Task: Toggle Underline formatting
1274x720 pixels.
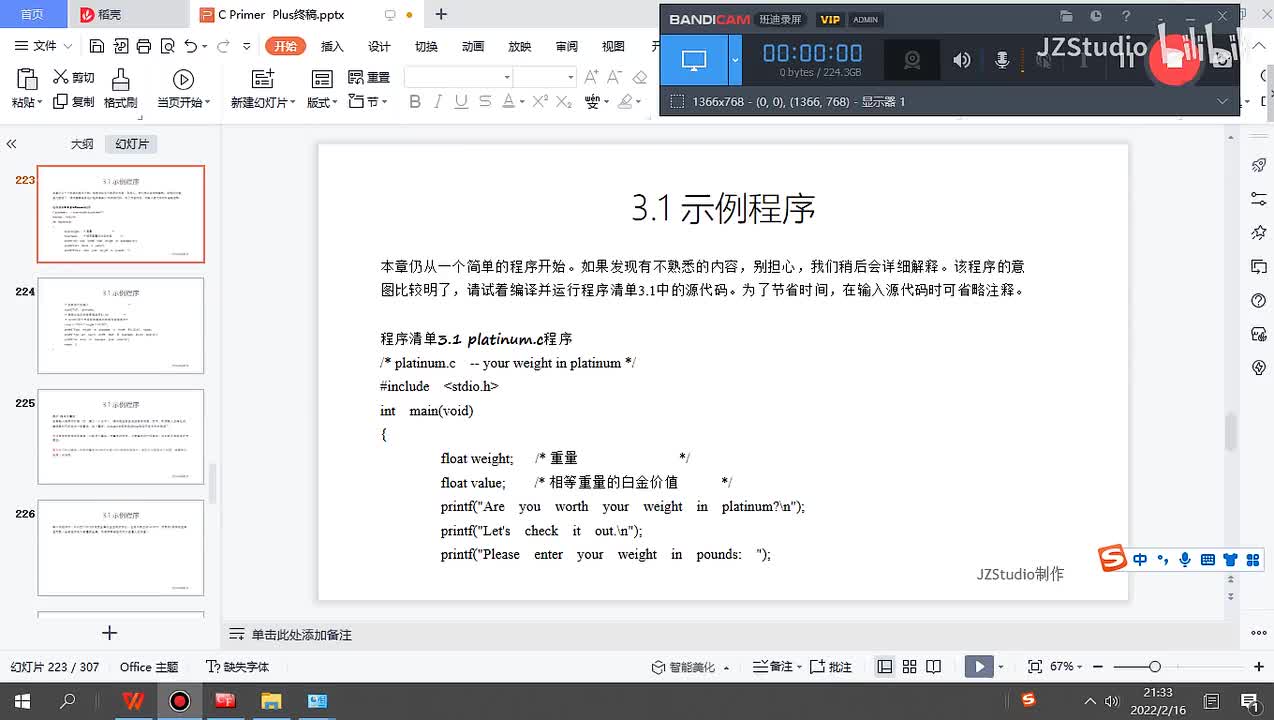Action: tap(461, 102)
